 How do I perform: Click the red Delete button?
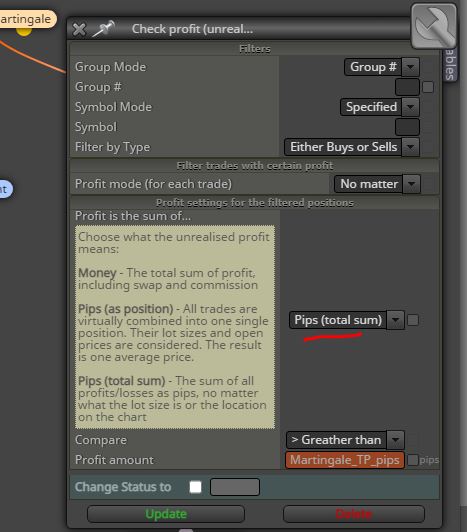coord(354,514)
